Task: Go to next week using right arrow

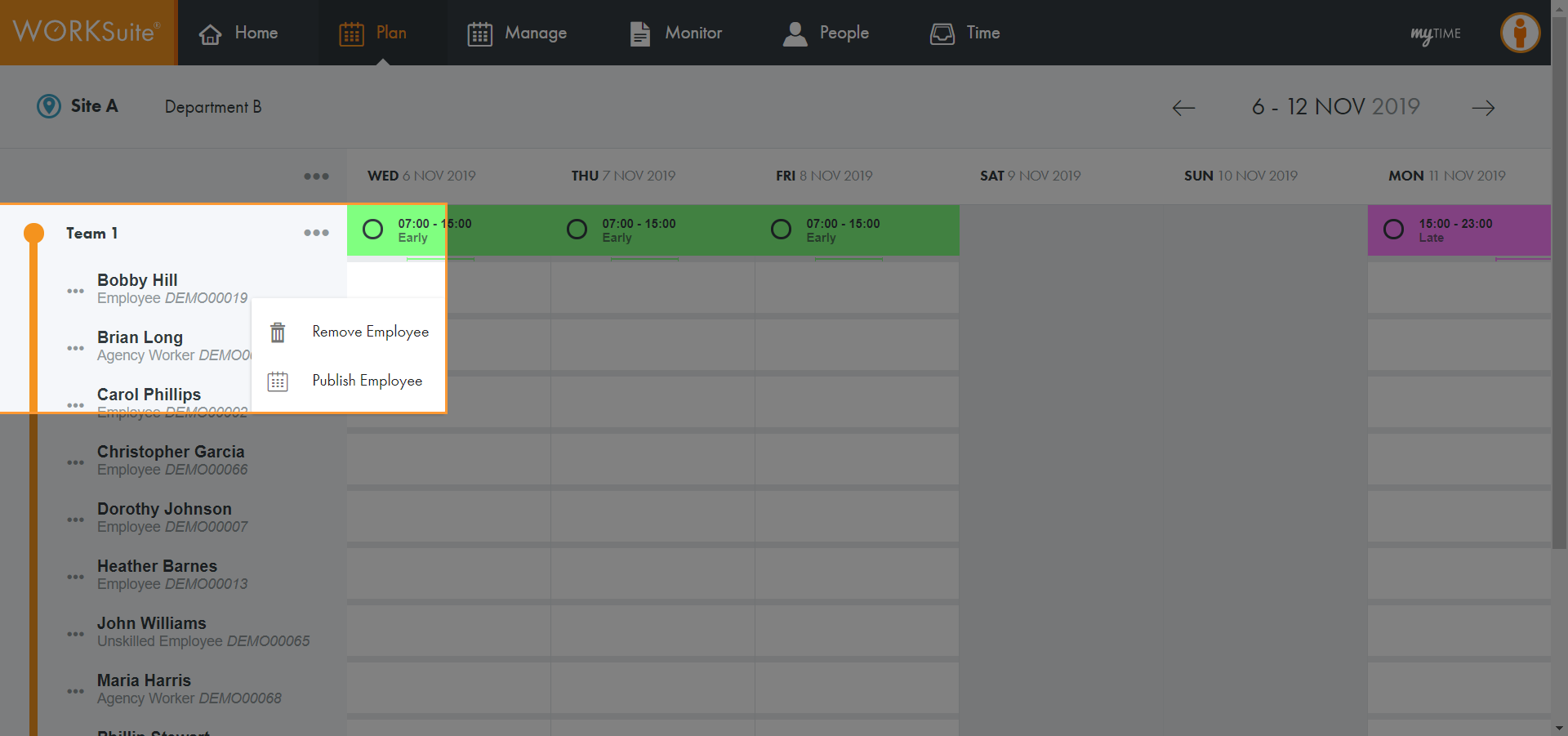Action: [1483, 108]
